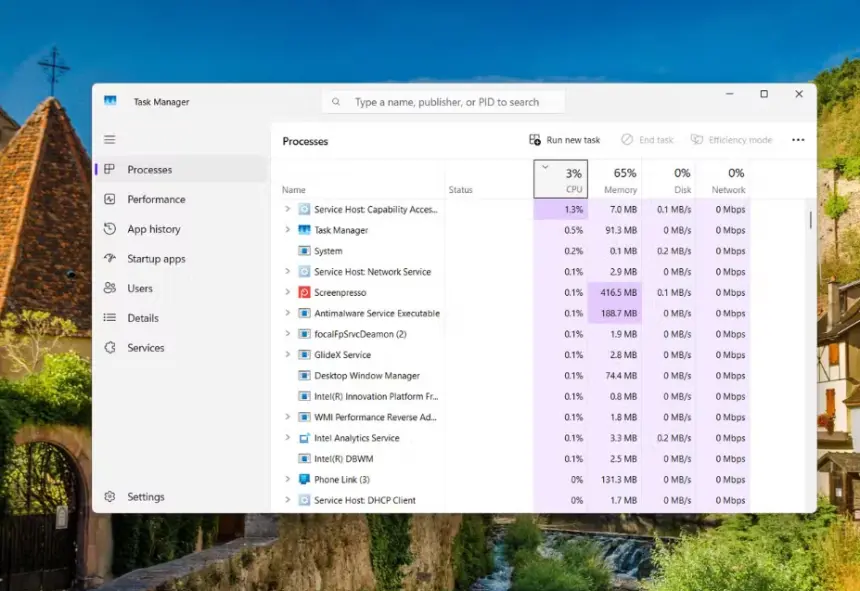860x591 pixels.
Task: Expand the Phone Link (3) row
Action: [x=287, y=479]
